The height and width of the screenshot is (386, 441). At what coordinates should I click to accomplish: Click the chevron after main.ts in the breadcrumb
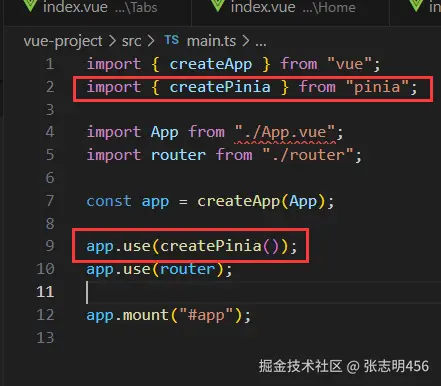[x=246, y=41]
